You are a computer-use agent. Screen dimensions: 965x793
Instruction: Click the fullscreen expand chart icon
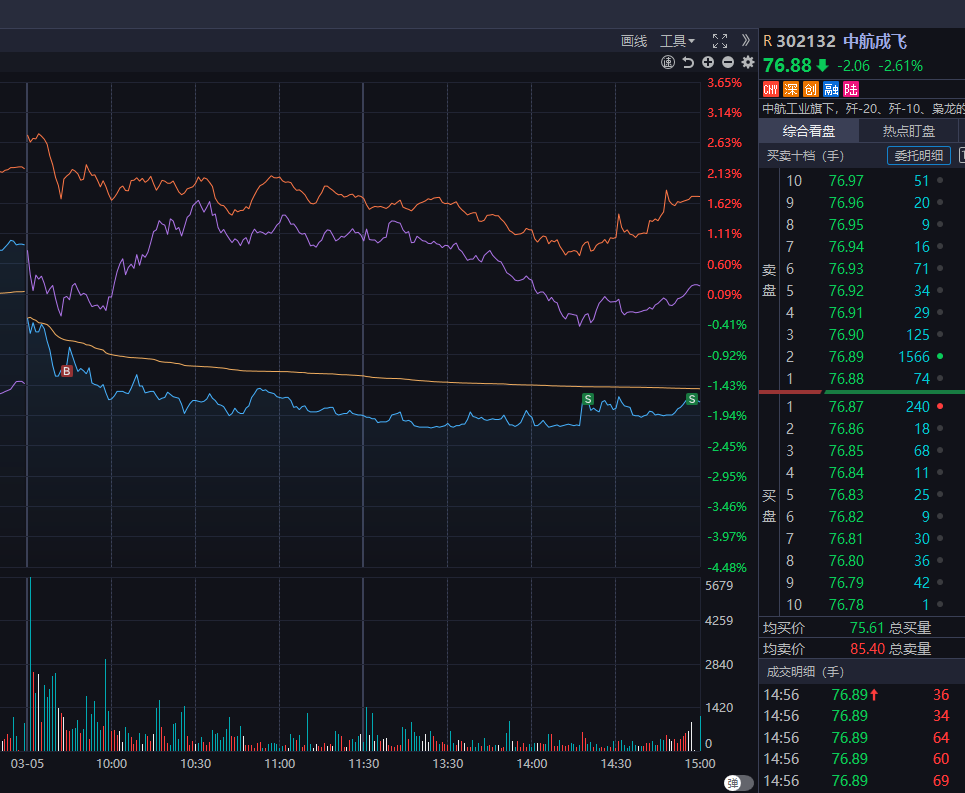click(x=719, y=41)
